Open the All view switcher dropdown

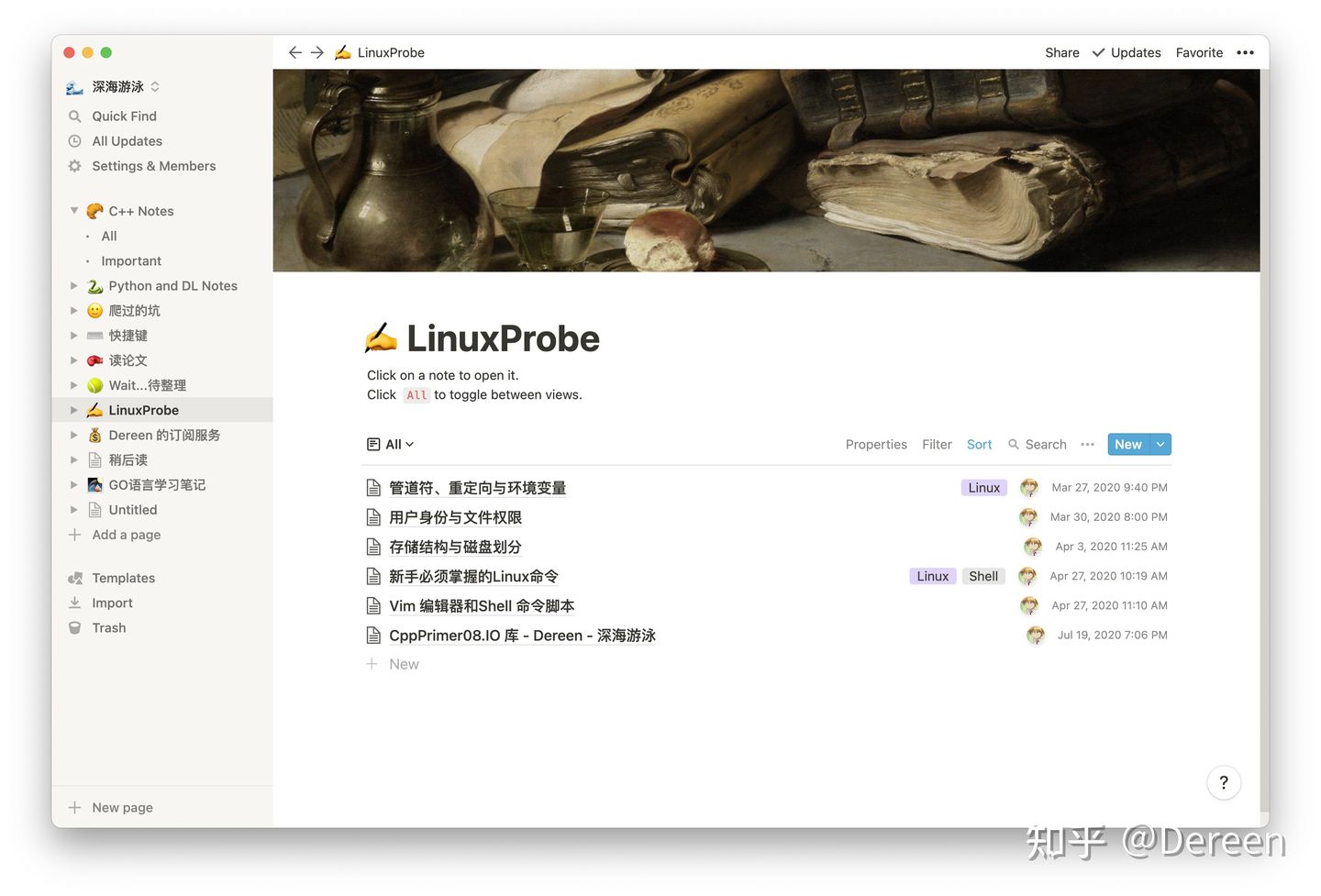click(392, 445)
